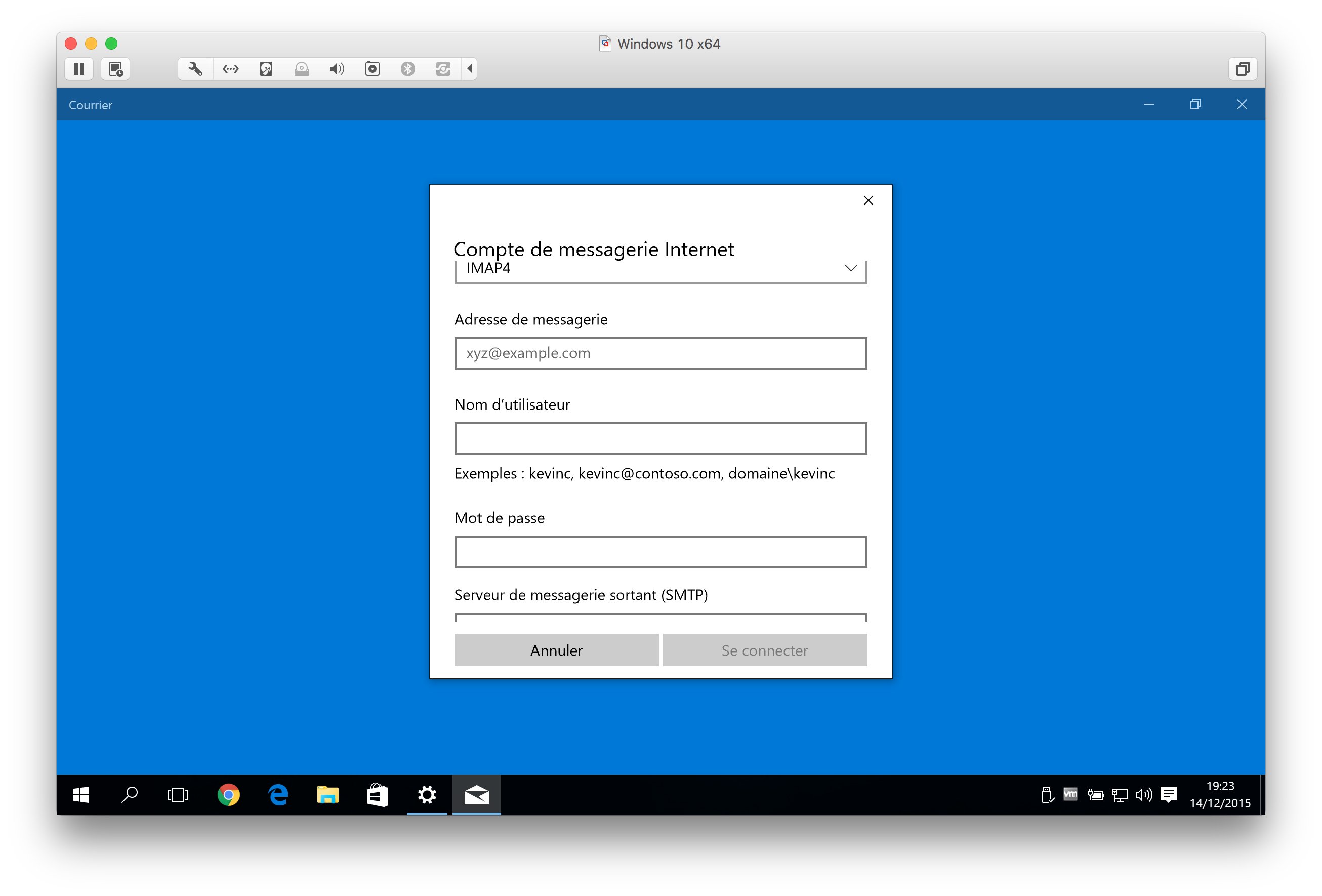Click the Mail app taskbar icon

coord(477,795)
